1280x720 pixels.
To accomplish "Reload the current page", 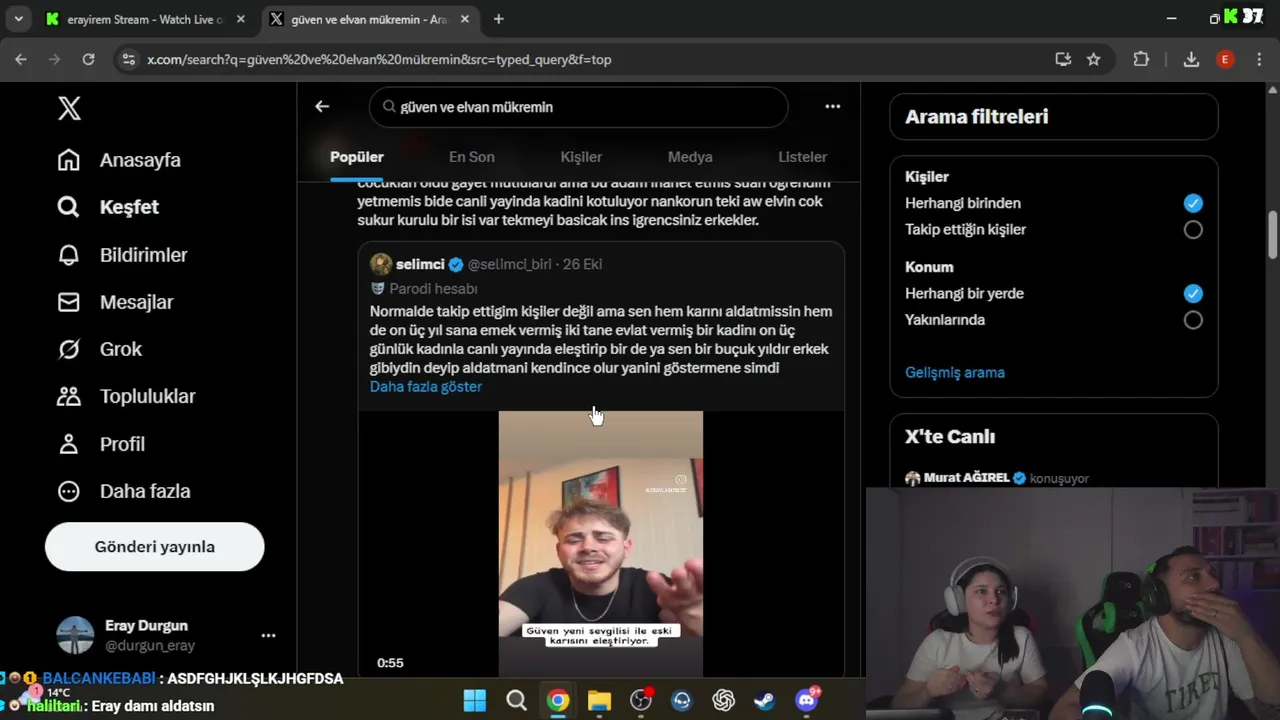I will (88, 59).
